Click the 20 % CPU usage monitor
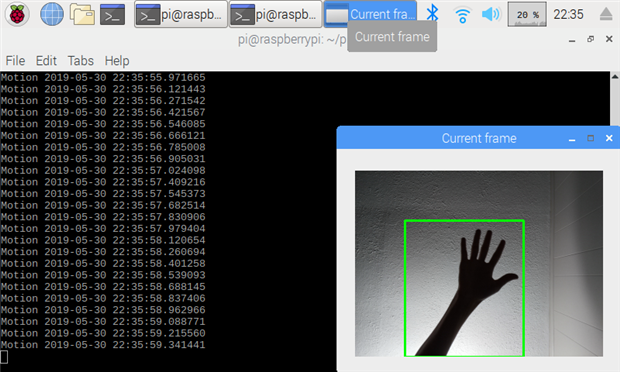Screen dimensions: 620x372 (x=527, y=14)
